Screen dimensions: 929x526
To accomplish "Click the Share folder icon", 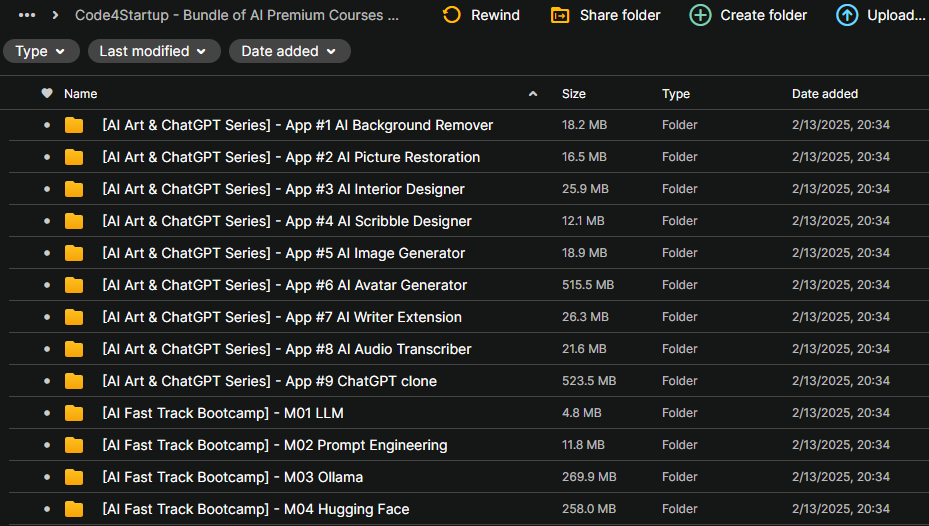I will pyautogui.click(x=560, y=15).
